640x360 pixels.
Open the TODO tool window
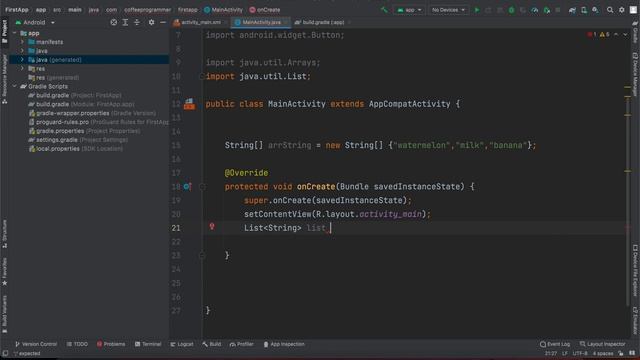[x=78, y=344]
